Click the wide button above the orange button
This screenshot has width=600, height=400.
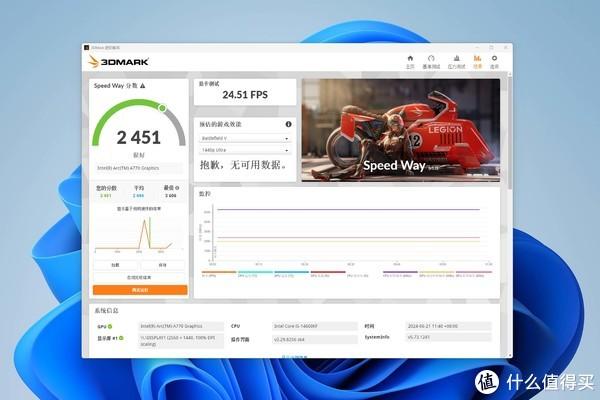140,277
